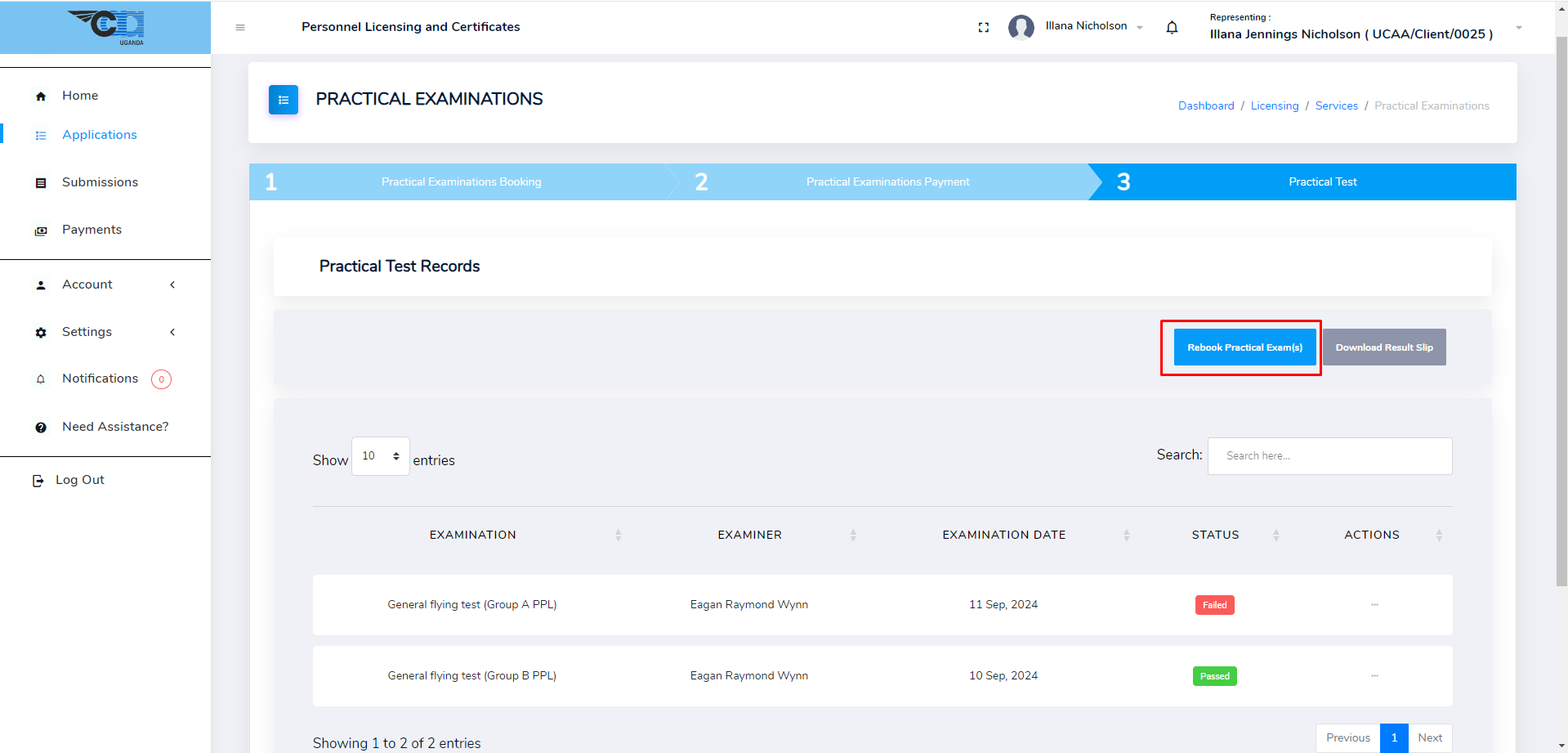
Task: Click Download Result Slip button
Action: 1383,347
